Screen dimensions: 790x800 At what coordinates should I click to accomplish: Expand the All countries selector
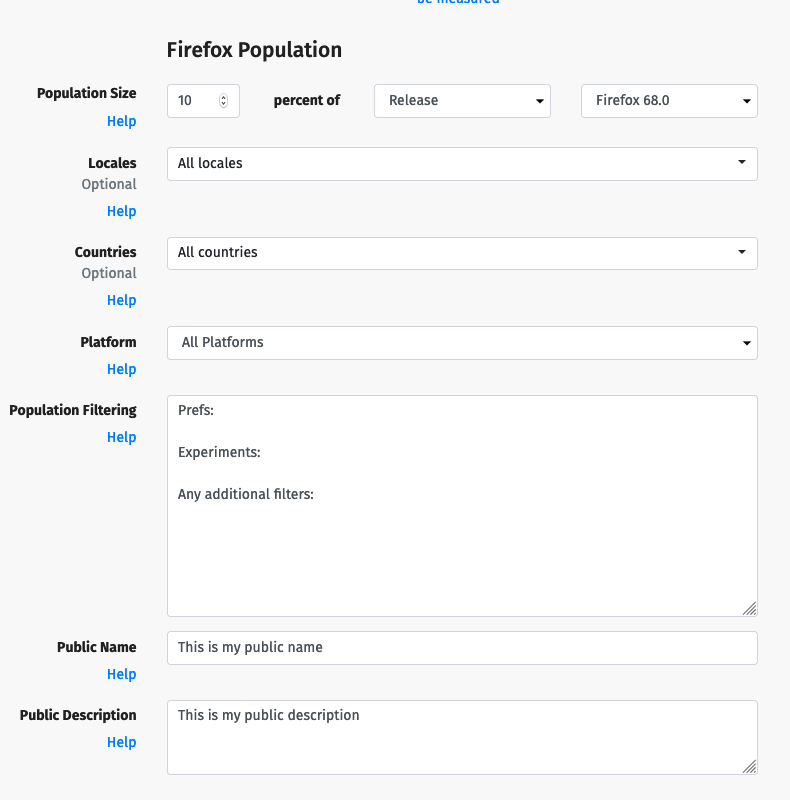(x=462, y=253)
